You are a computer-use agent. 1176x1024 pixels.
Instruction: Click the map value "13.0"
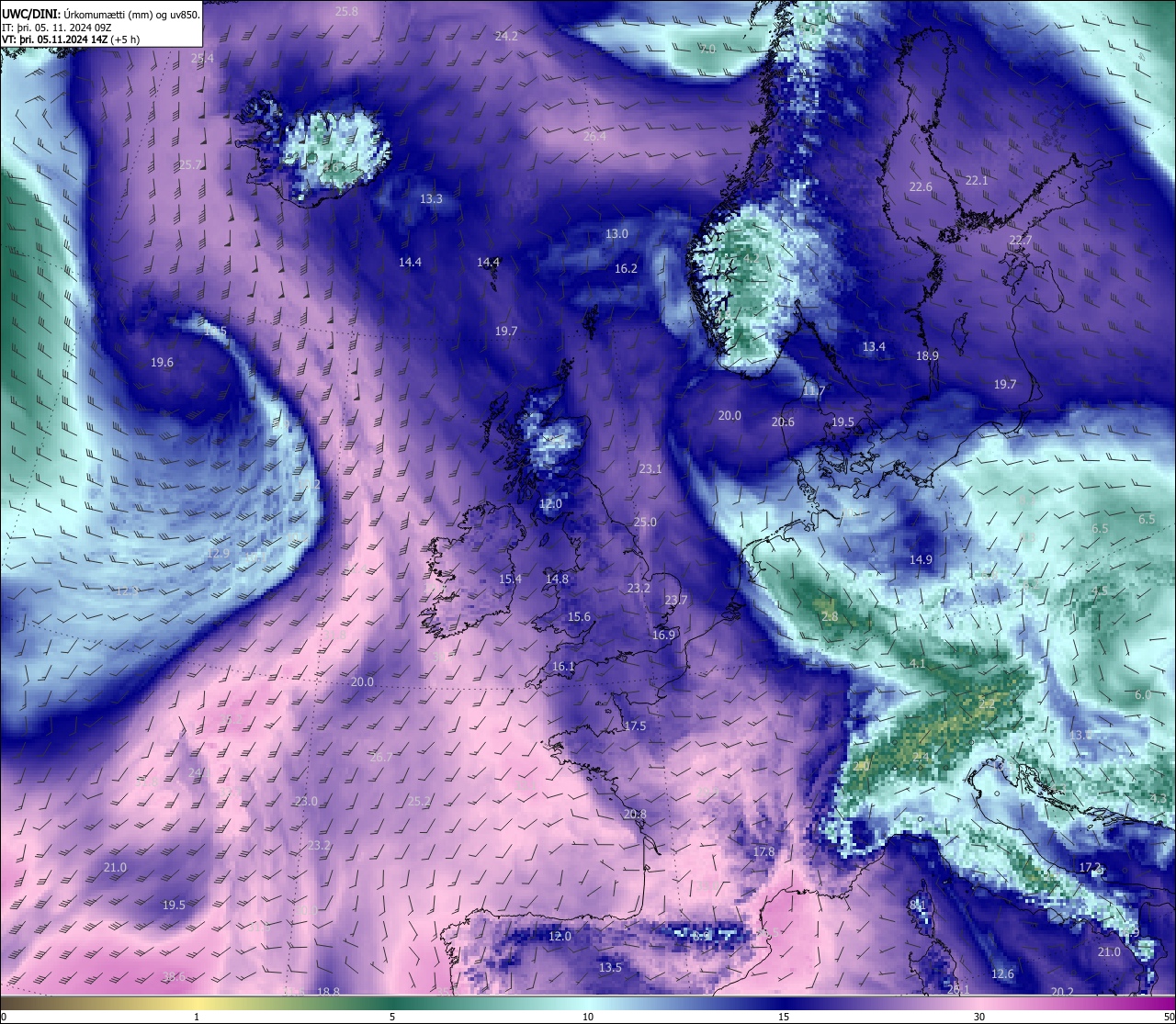point(616,233)
